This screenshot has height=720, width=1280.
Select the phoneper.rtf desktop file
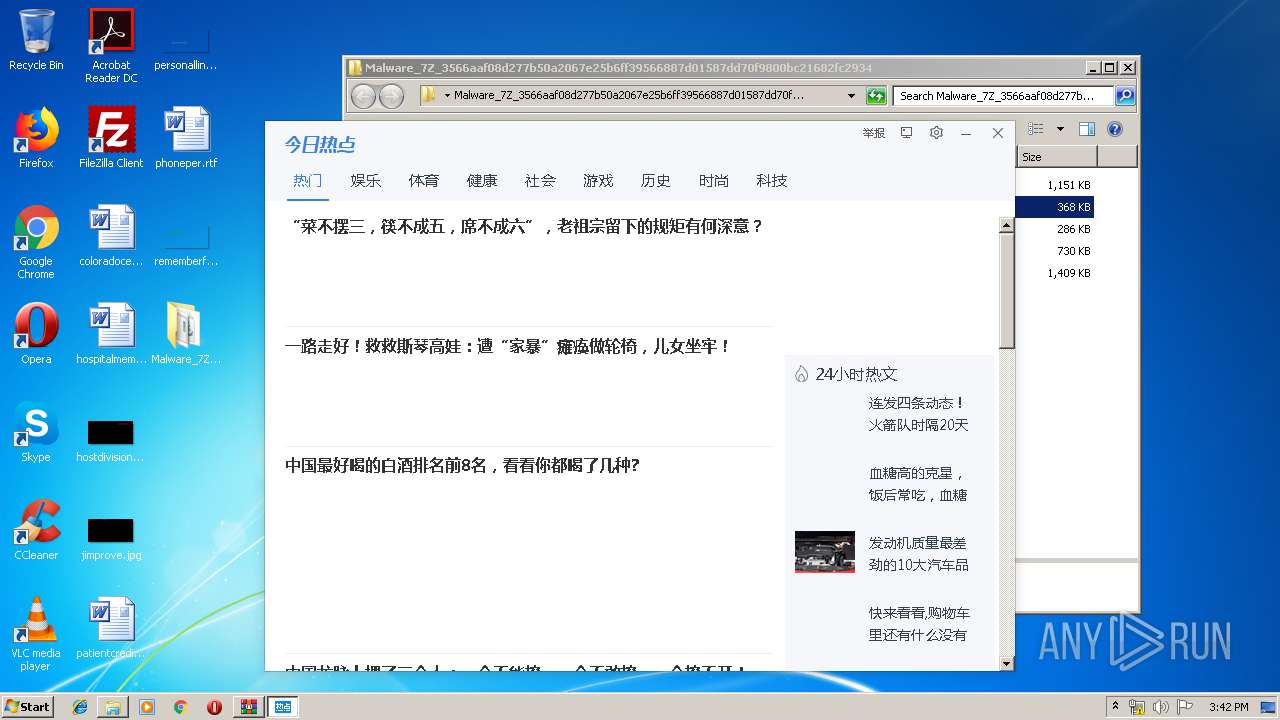coord(186,138)
